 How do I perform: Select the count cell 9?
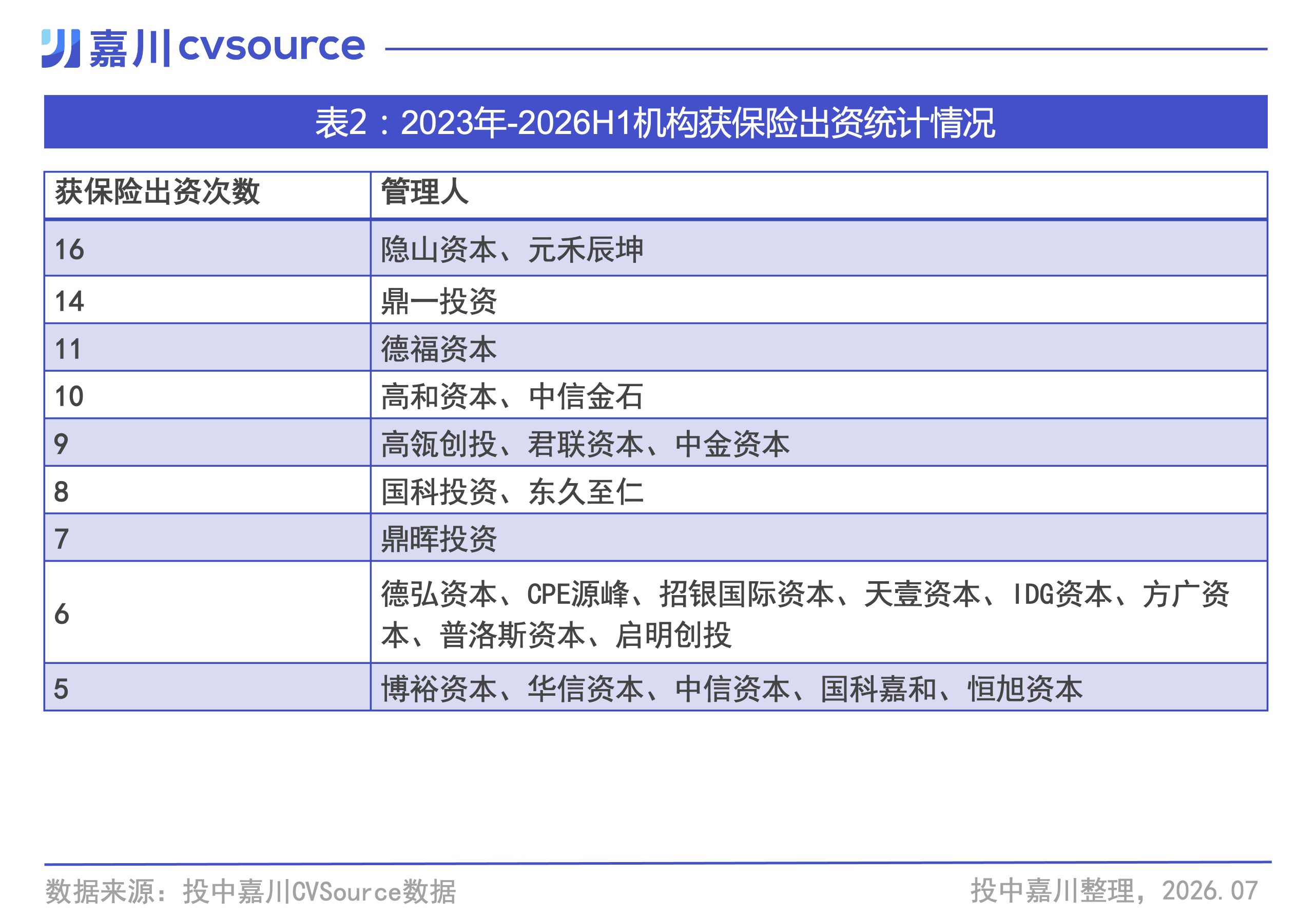click(207, 443)
